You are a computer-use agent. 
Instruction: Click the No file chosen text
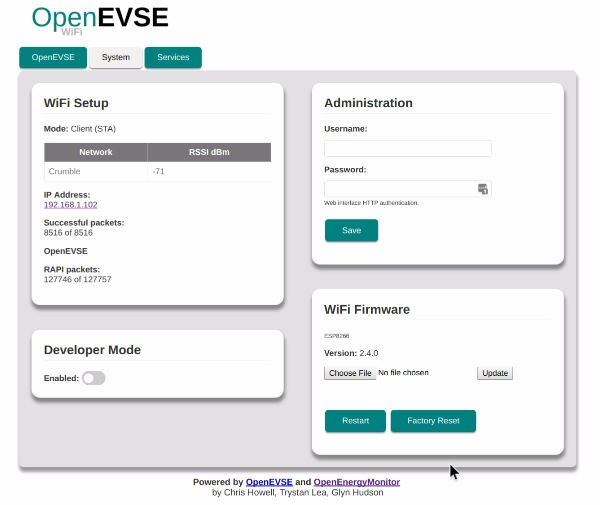click(x=403, y=373)
